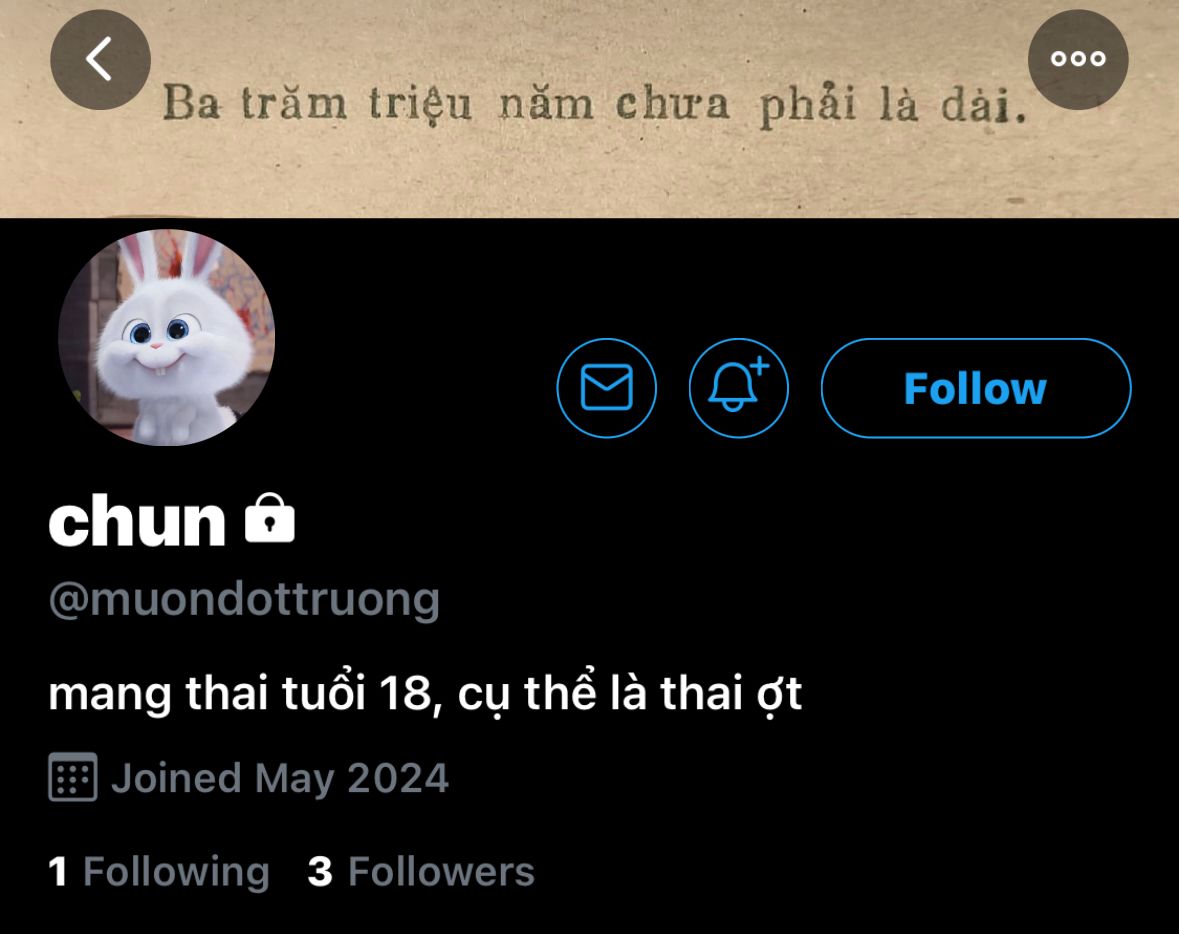
Task: Open the three-dot more options menu
Action: click(1077, 59)
